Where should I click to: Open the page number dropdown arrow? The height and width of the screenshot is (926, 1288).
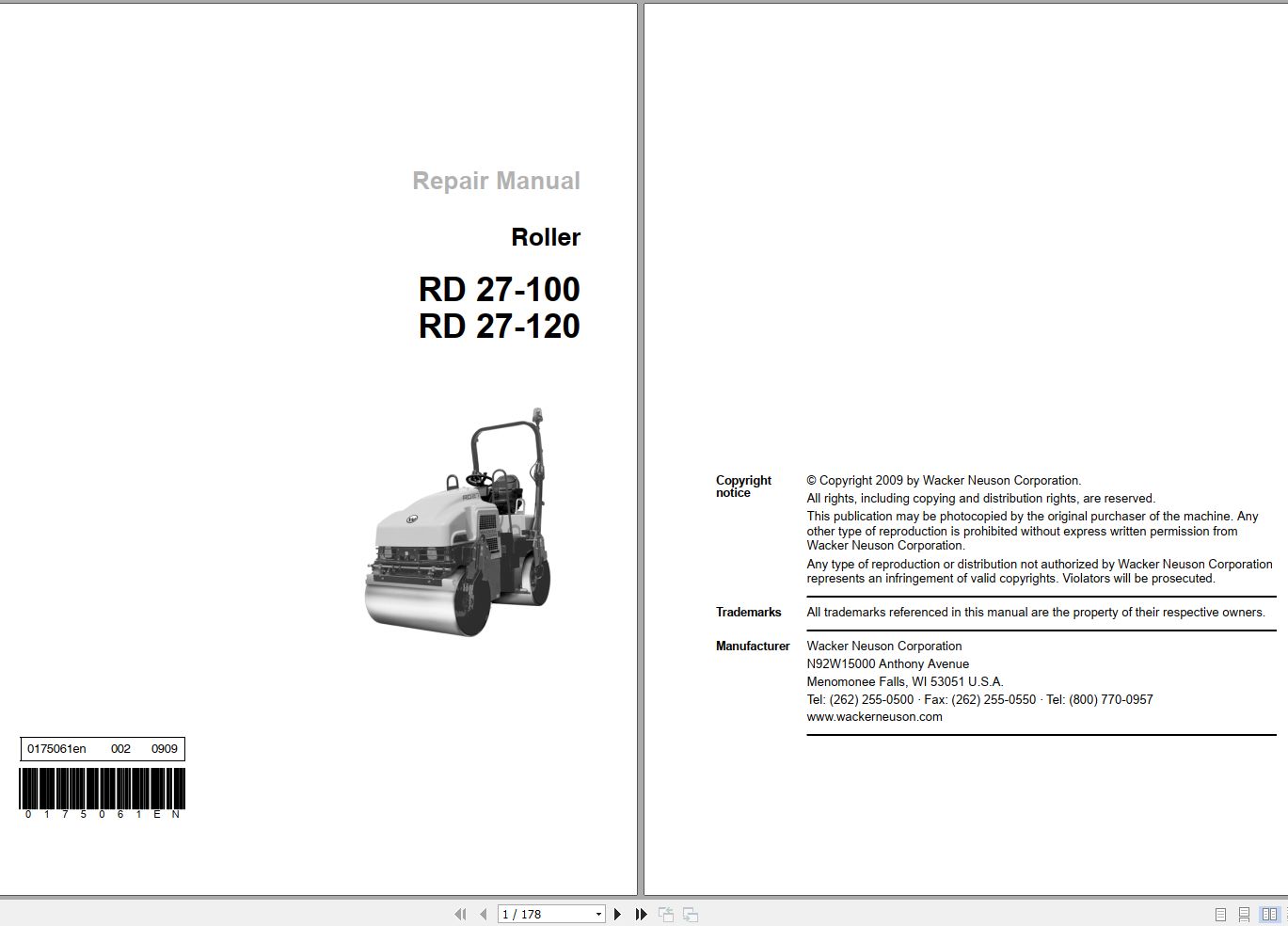pyautogui.click(x=598, y=915)
